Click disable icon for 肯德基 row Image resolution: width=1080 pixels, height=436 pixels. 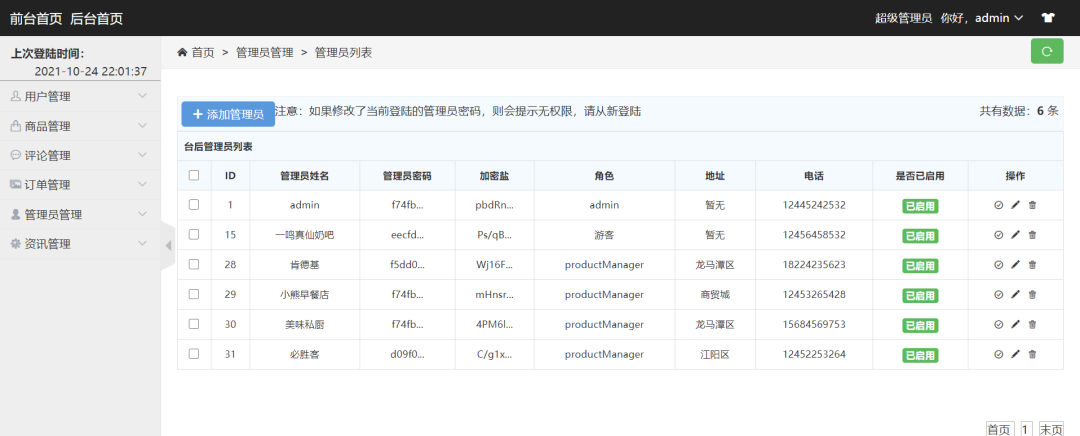tap(998, 264)
